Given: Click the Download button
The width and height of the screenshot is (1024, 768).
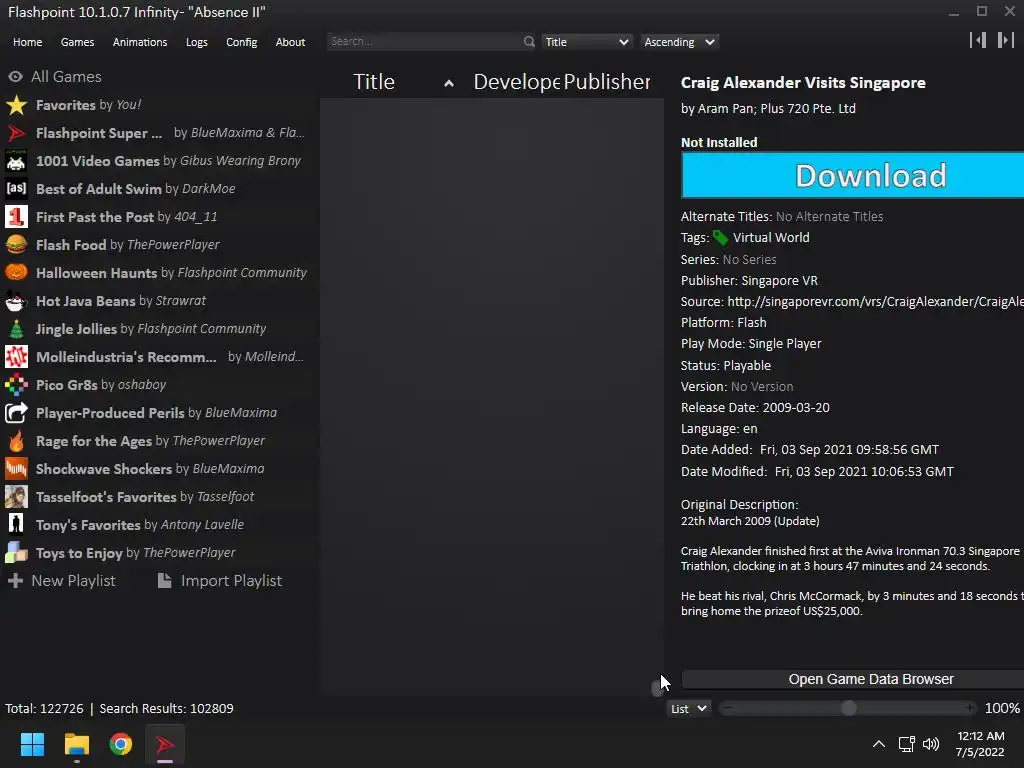Looking at the screenshot, I should 853,175.
